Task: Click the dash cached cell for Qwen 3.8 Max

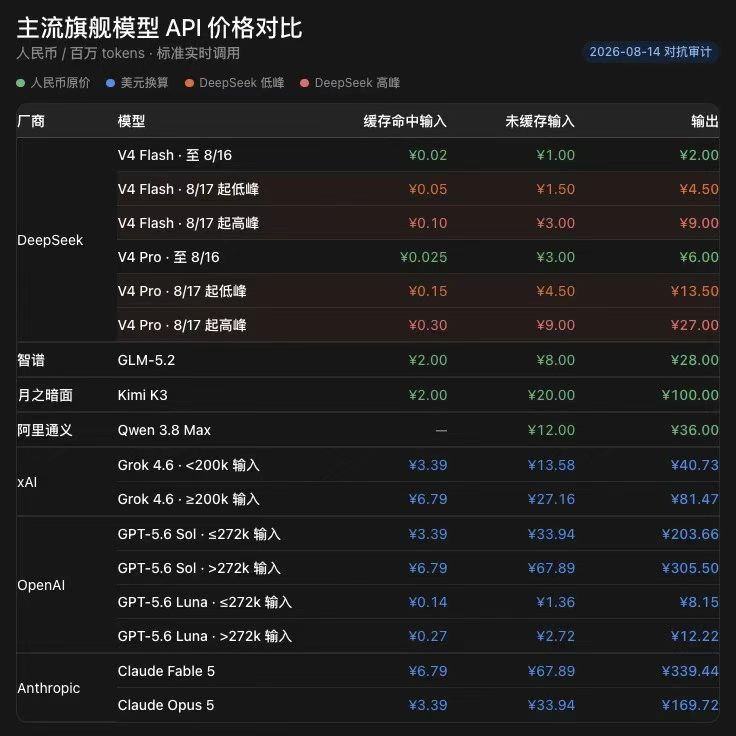Action: point(441,430)
